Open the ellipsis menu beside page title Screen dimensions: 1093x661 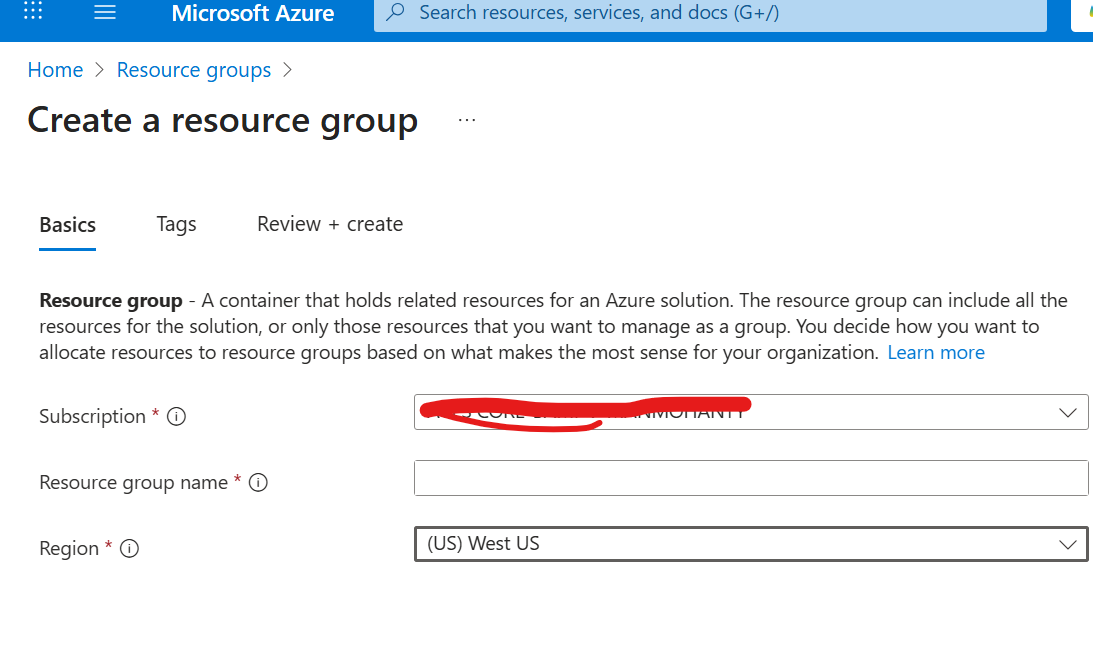pos(467,120)
